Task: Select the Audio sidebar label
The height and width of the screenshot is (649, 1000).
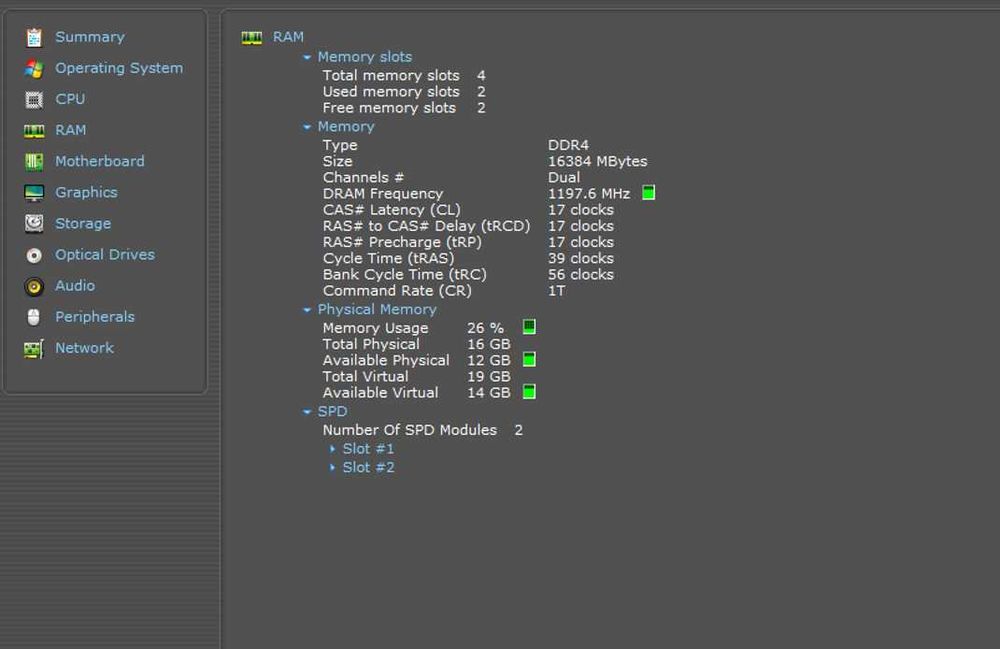Action: [x=75, y=286]
